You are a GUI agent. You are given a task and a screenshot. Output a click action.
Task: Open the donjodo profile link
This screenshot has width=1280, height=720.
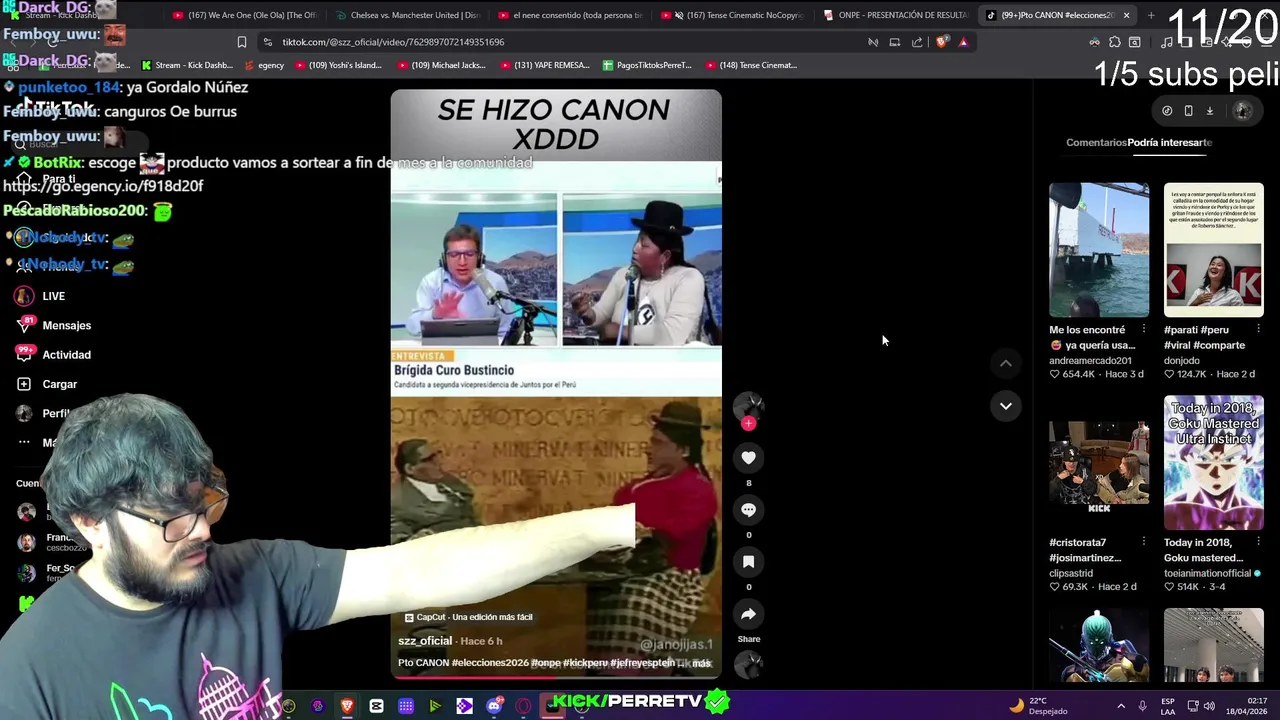(1181, 361)
